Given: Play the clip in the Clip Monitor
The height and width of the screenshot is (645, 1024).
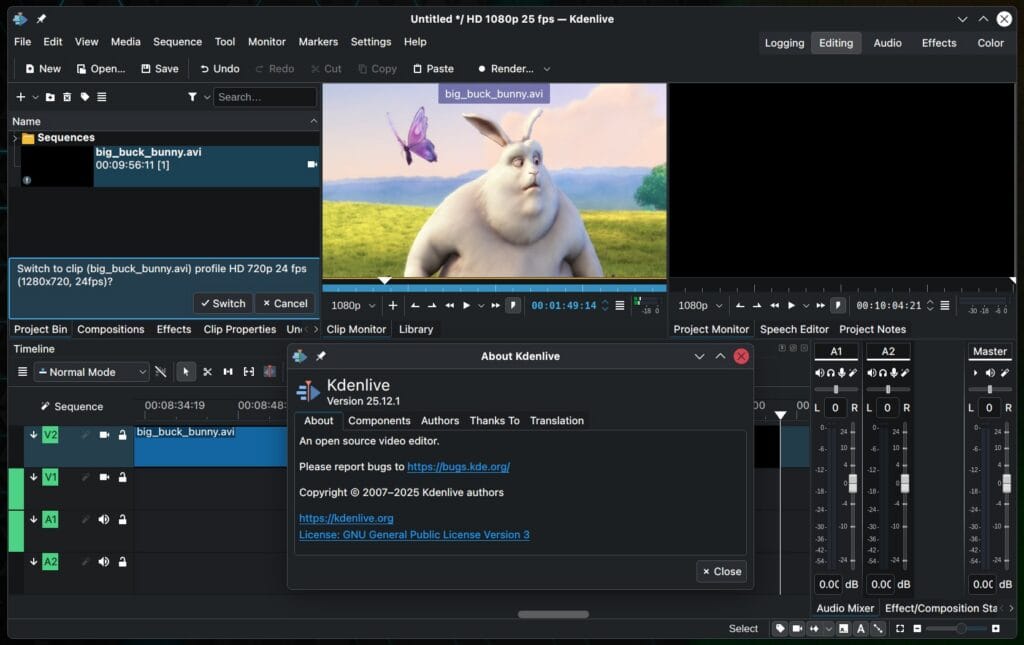Looking at the screenshot, I should (466, 305).
